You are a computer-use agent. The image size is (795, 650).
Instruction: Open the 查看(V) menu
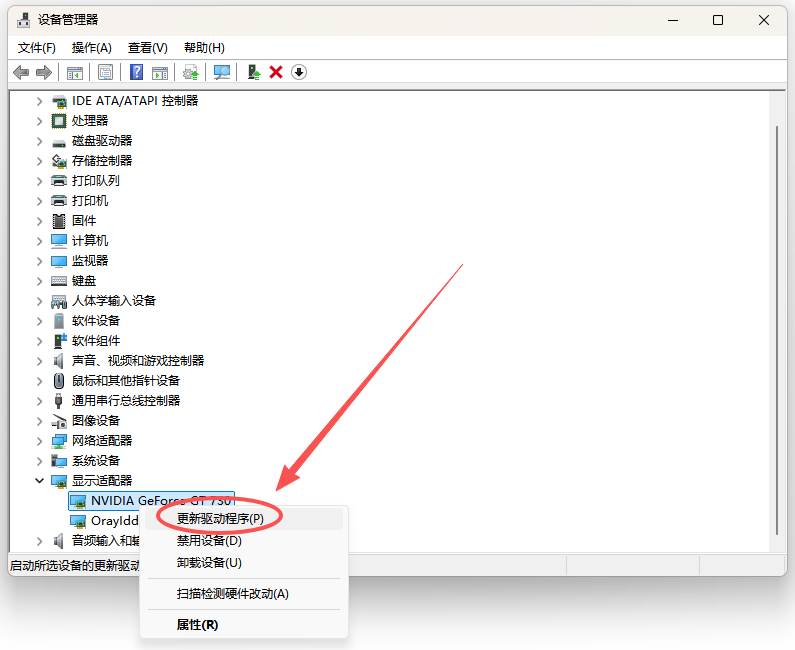click(x=147, y=47)
